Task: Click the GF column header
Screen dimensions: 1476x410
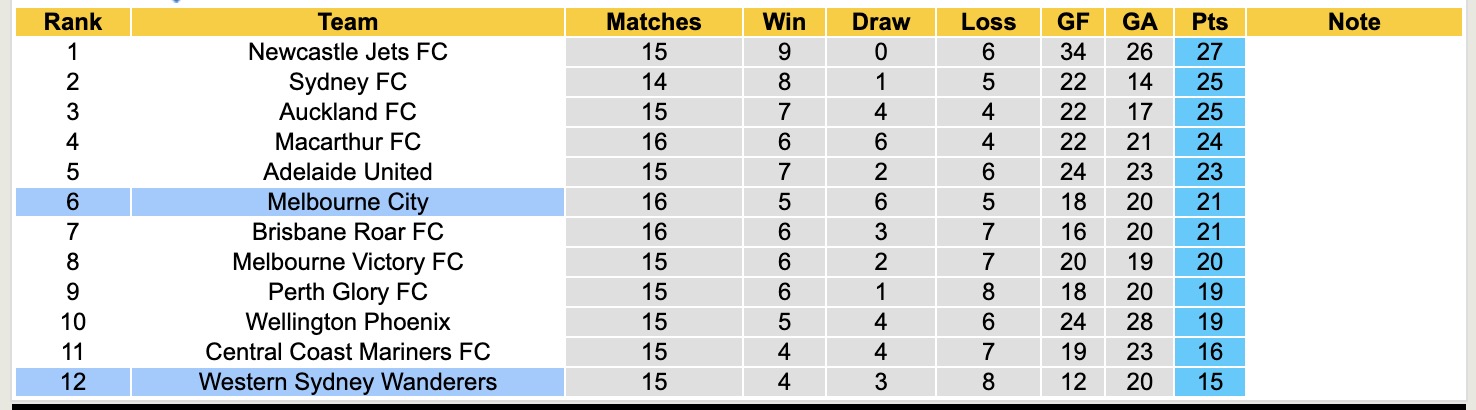Action: click(1073, 22)
